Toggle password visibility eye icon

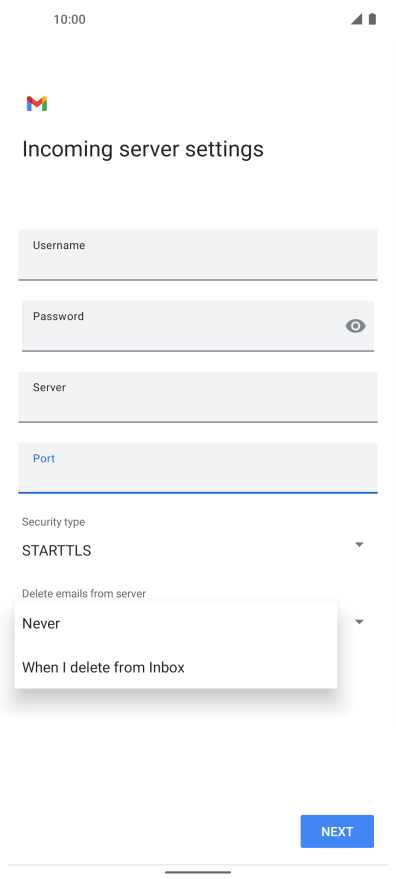(x=356, y=326)
